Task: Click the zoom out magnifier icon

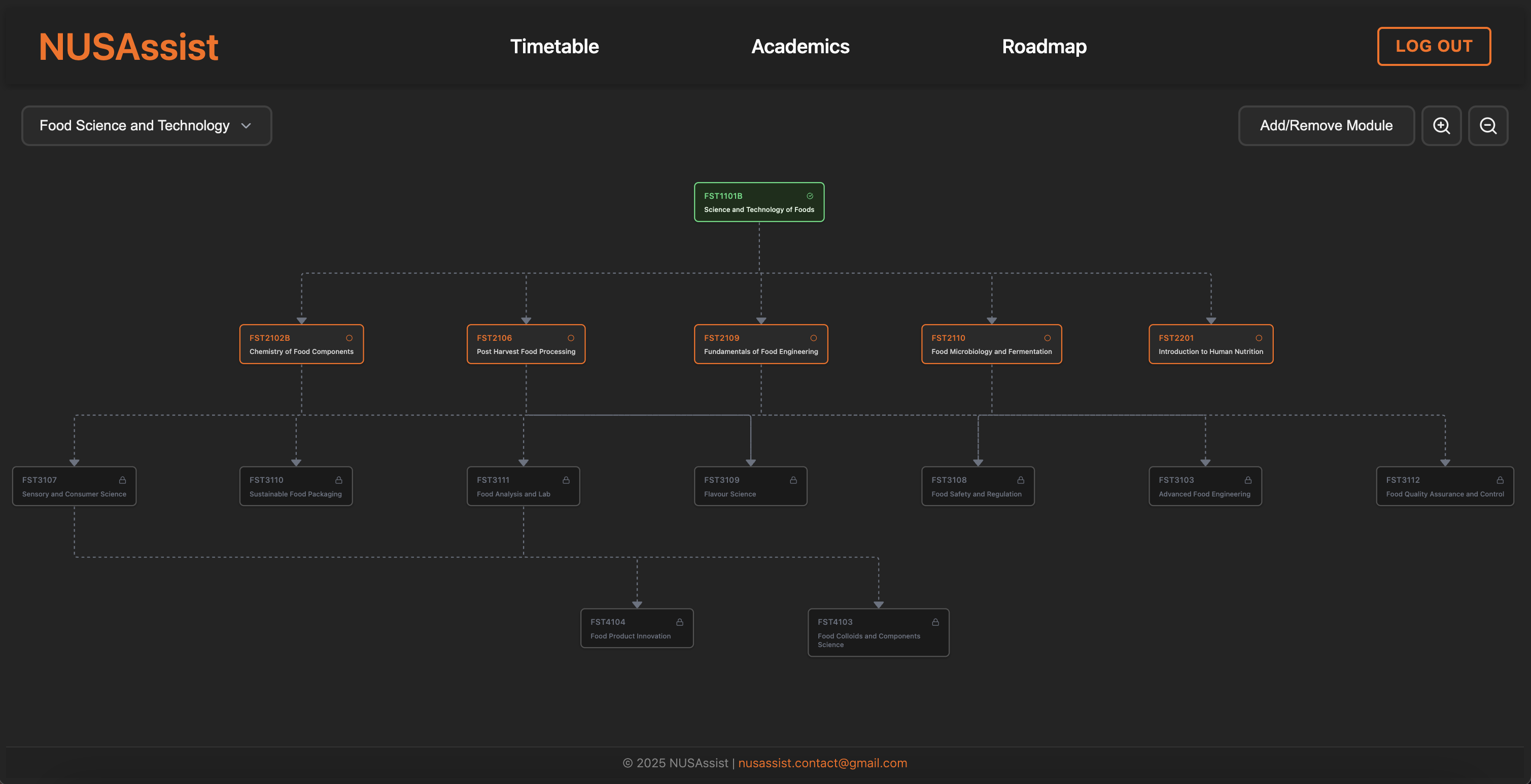Action: tap(1487, 125)
